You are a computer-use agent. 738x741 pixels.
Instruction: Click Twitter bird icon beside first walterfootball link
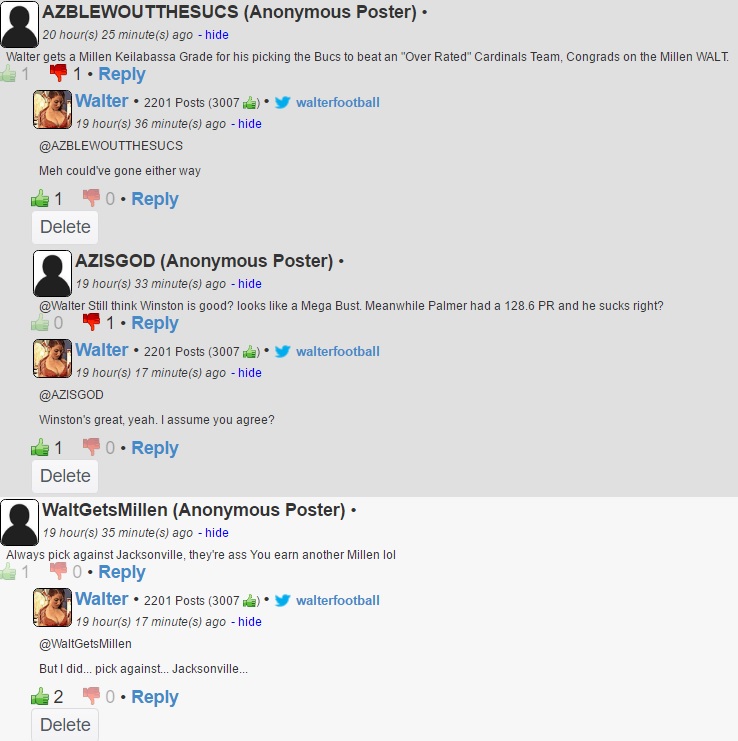tap(283, 103)
